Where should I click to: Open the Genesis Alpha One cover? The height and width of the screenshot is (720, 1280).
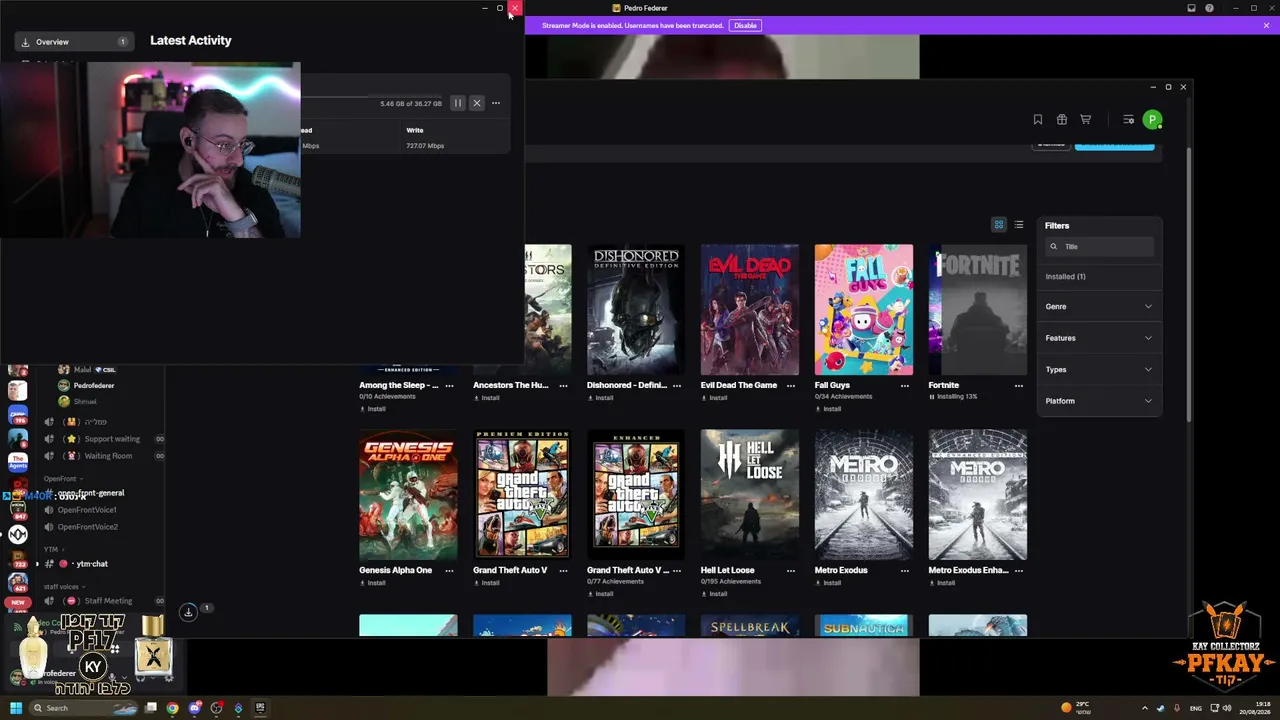click(x=408, y=495)
